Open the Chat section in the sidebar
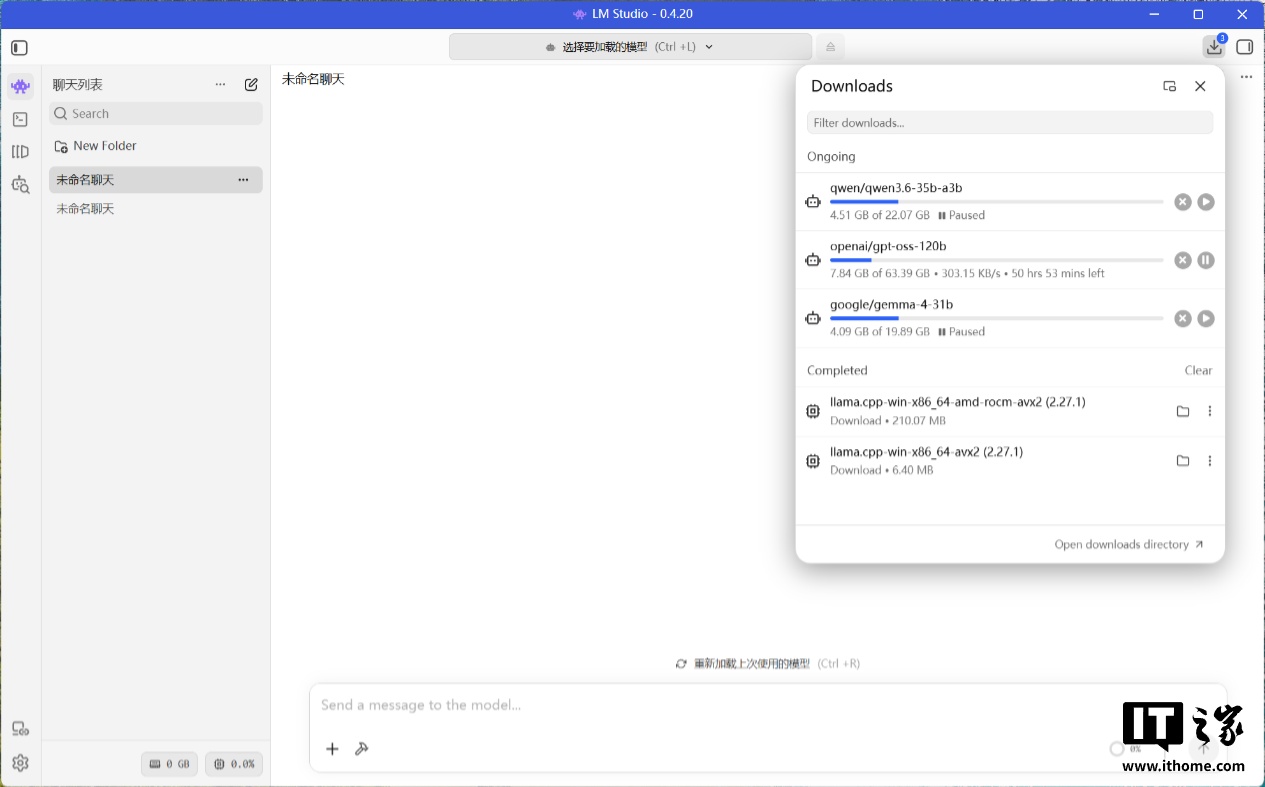 (x=20, y=86)
